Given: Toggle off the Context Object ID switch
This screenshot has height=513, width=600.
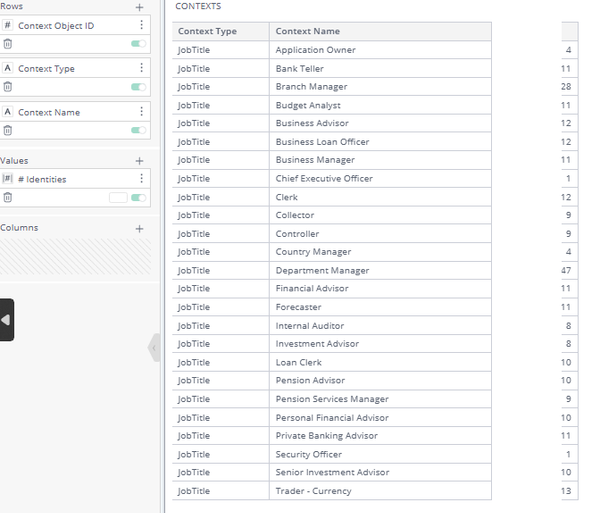Looking at the screenshot, I should pyautogui.click(x=138, y=44).
